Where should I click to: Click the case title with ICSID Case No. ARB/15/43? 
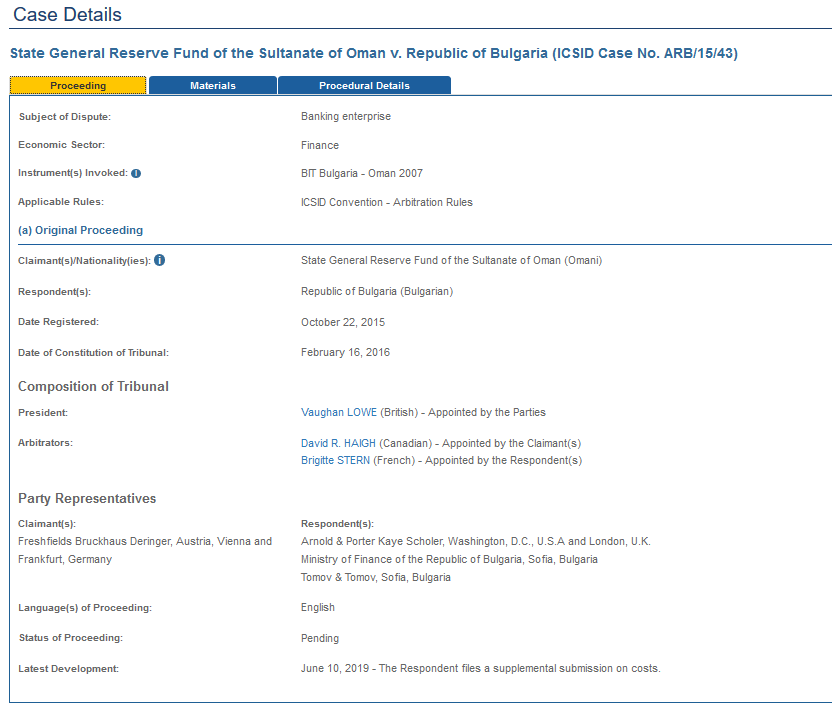[373, 53]
